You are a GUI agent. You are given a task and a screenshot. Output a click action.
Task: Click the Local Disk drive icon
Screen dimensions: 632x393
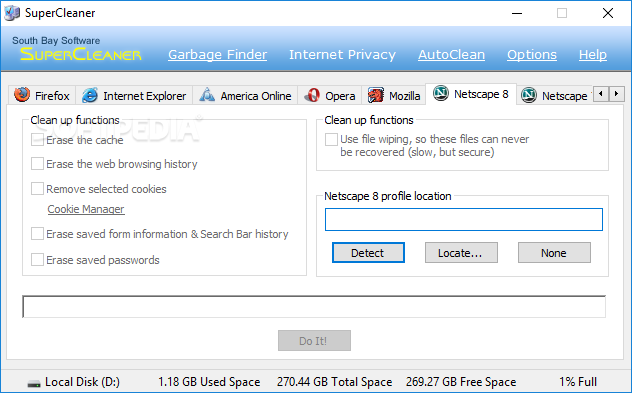[34, 383]
